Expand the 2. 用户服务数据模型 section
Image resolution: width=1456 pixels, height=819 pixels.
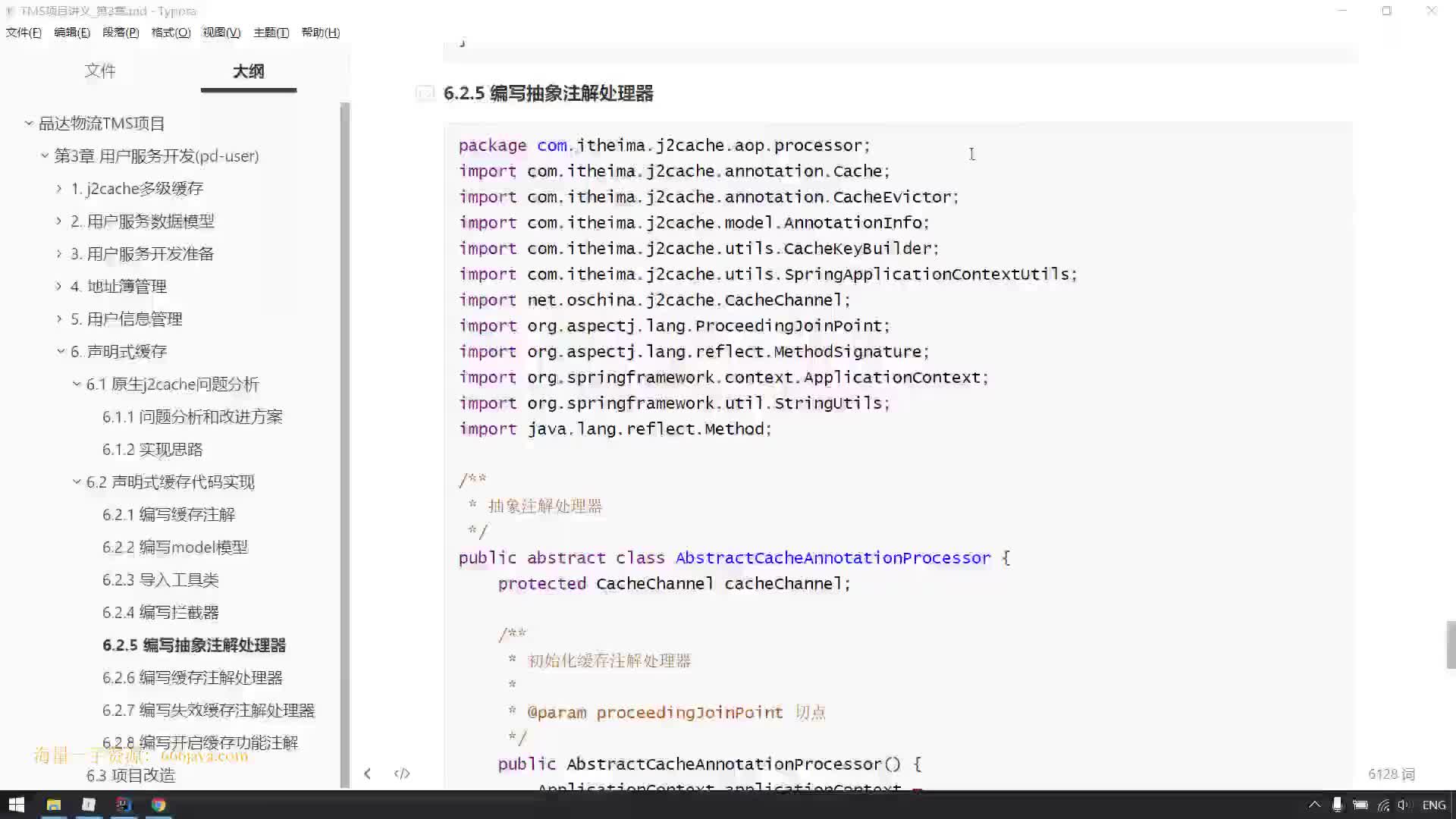tap(59, 221)
